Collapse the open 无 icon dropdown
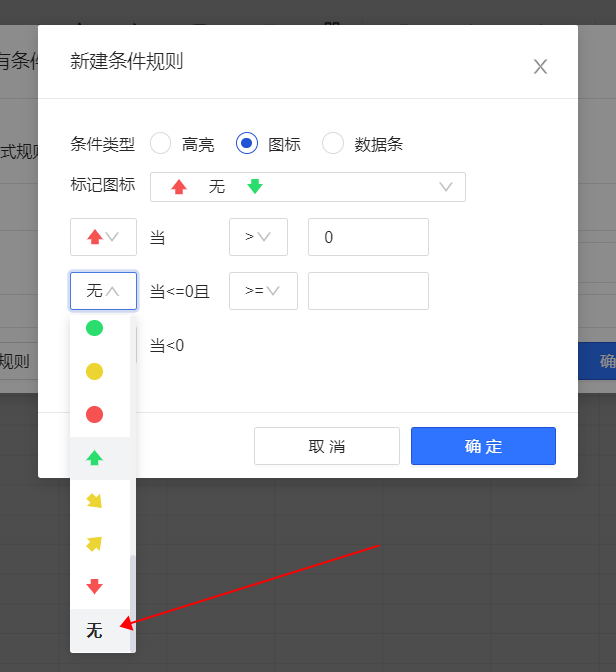The width and height of the screenshot is (616, 672). click(103, 291)
